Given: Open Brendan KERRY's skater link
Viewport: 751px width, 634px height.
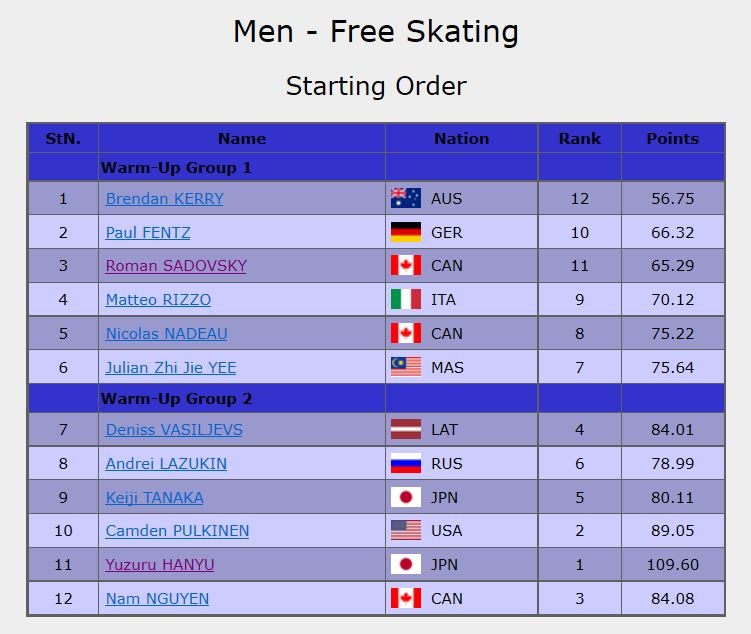Looking at the screenshot, I should tap(164, 199).
